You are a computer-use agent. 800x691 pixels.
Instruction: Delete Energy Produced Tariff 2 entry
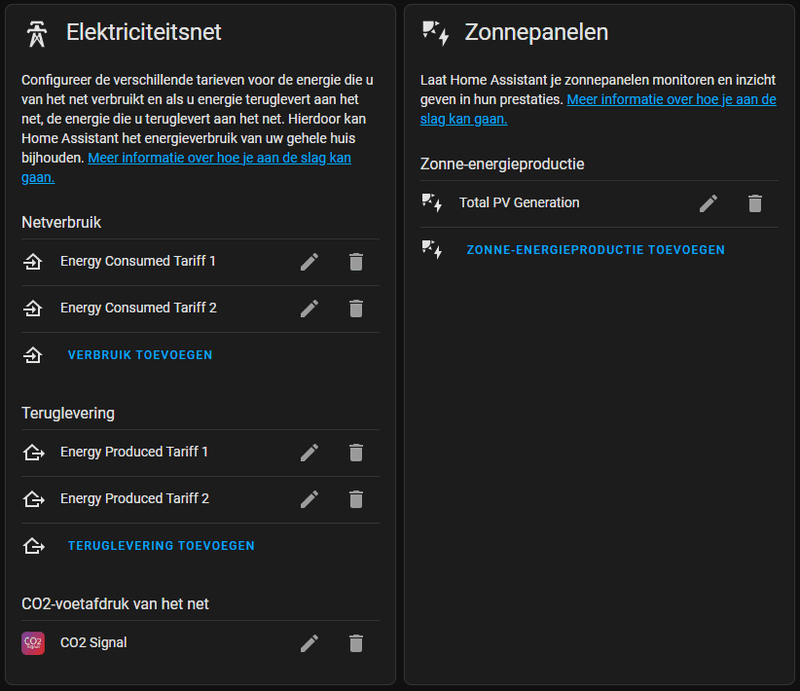(x=355, y=499)
